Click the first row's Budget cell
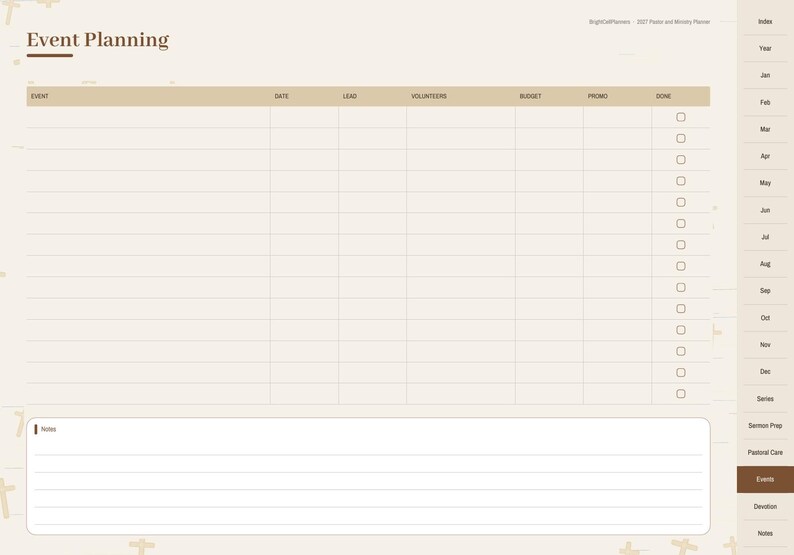 (549, 117)
